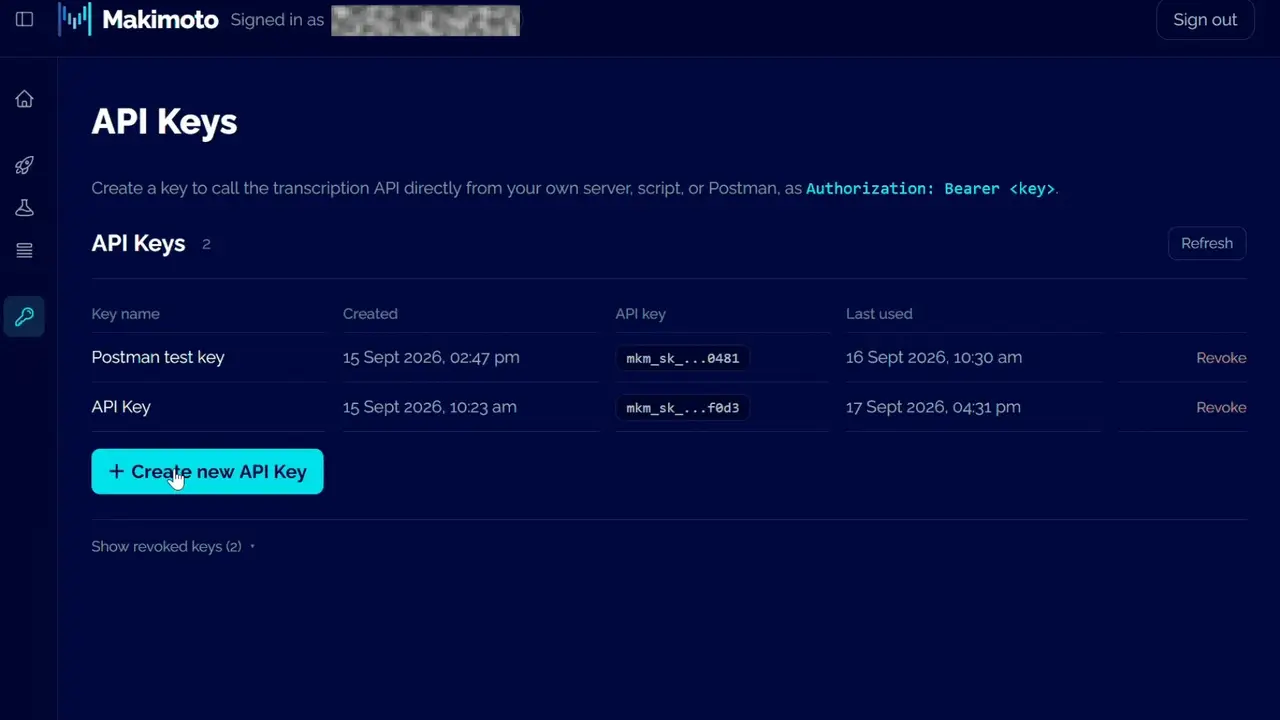Click created date 15 Sept 2026, 02:47 pm
This screenshot has width=1280, height=720.
point(431,358)
